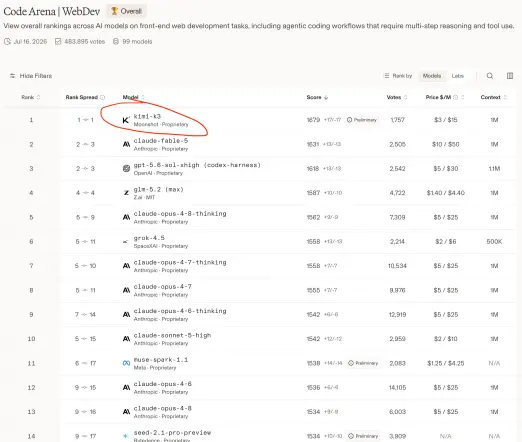Screen dimensions: 522x442
Task: Click the $1.40 / $4.40 price cell
Action: coord(445,193)
